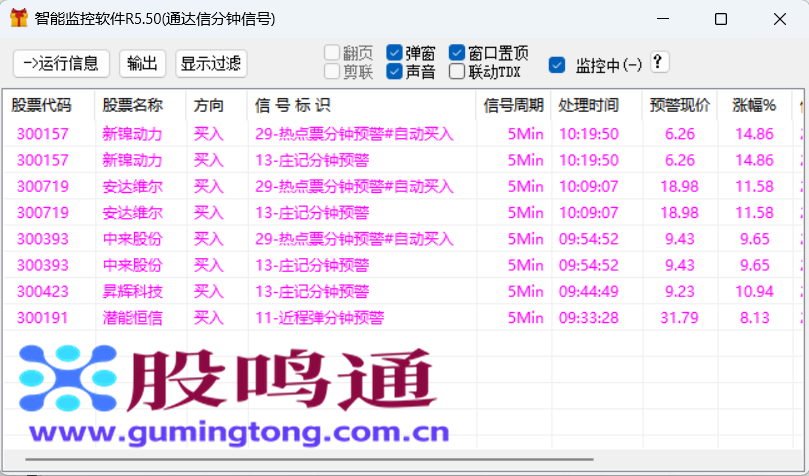
Task: Select stock code 300423
Action: (43, 291)
